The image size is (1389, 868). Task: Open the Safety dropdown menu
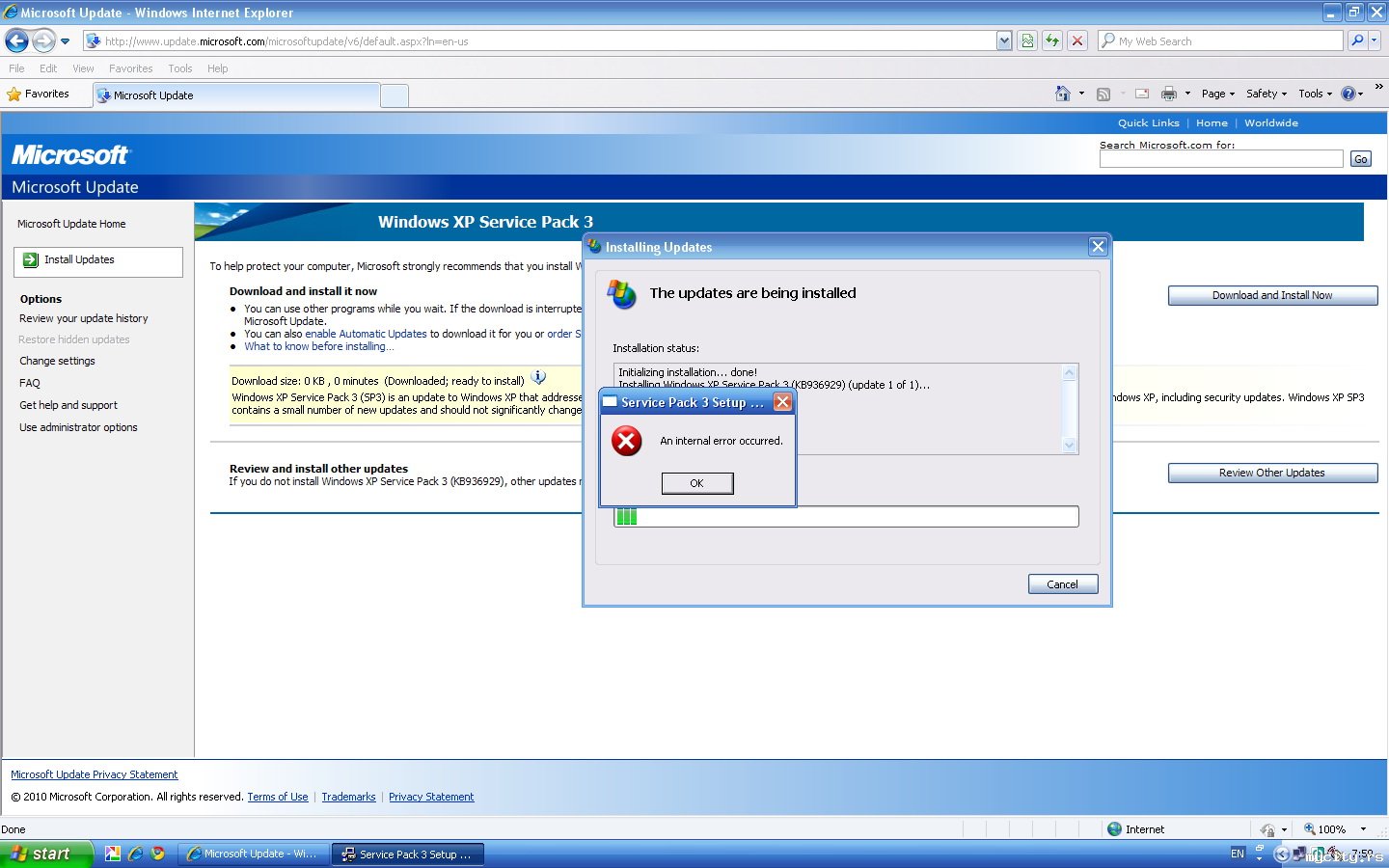(1266, 94)
